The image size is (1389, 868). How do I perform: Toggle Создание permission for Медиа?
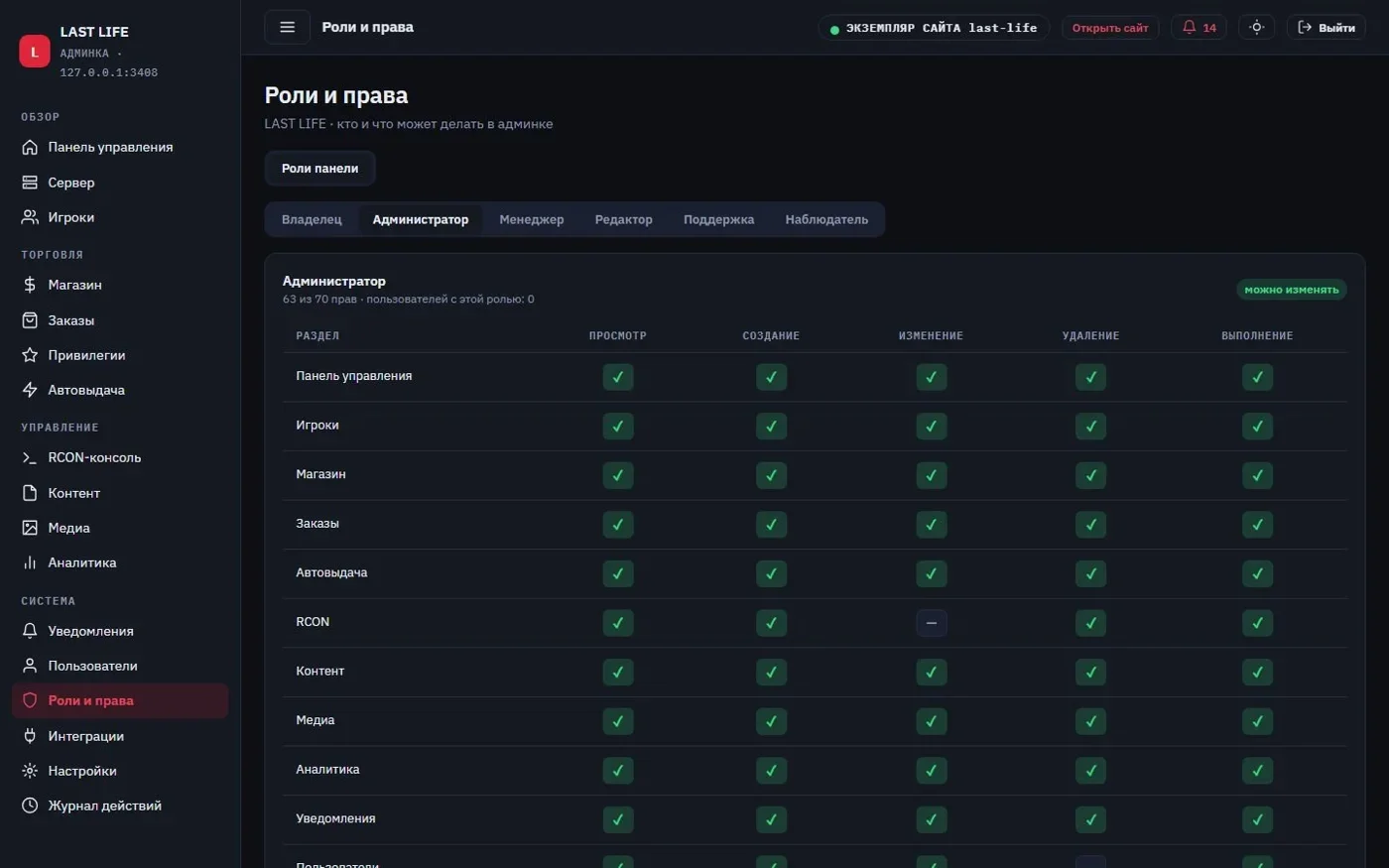(x=771, y=721)
